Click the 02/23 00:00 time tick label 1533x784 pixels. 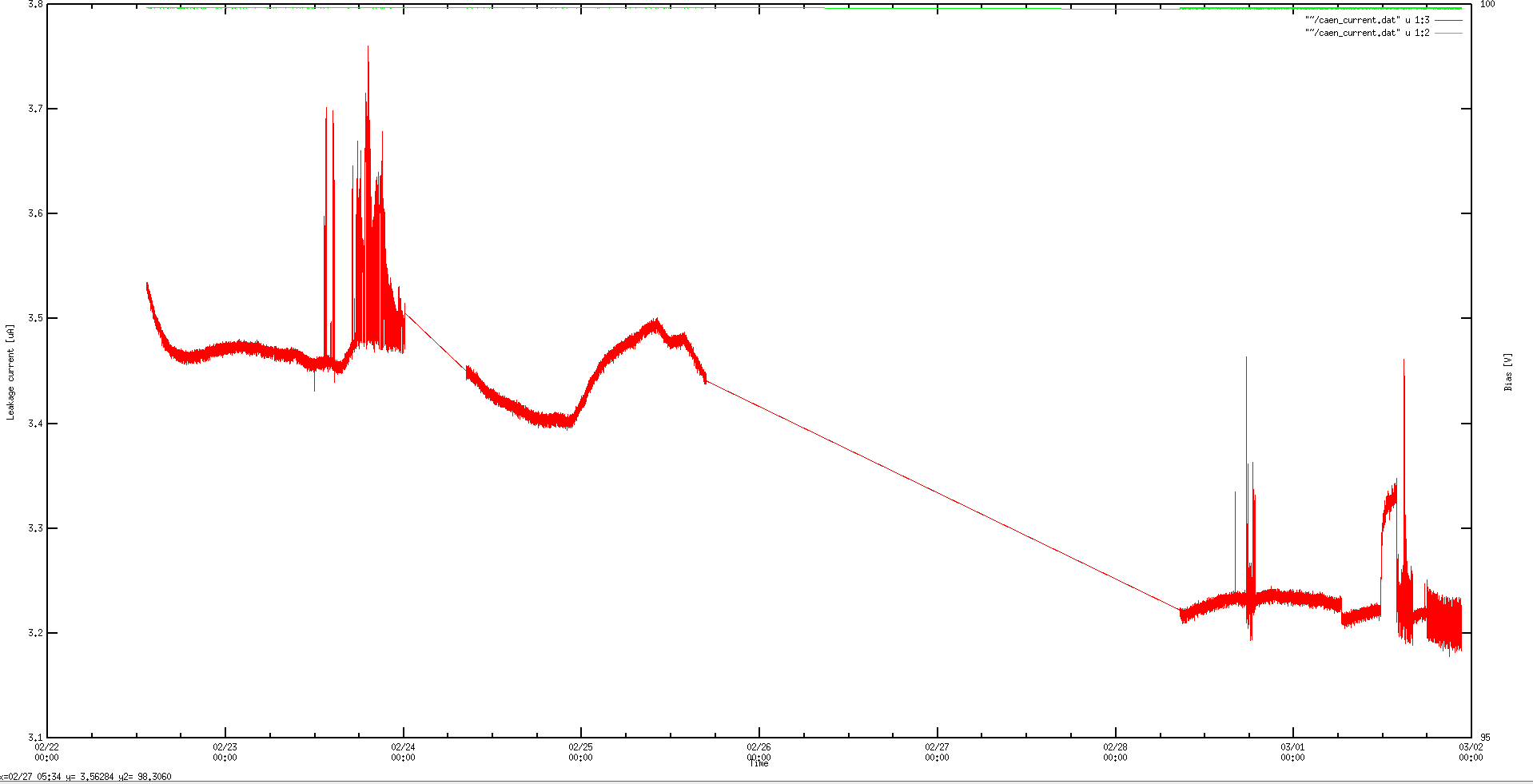(225, 752)
